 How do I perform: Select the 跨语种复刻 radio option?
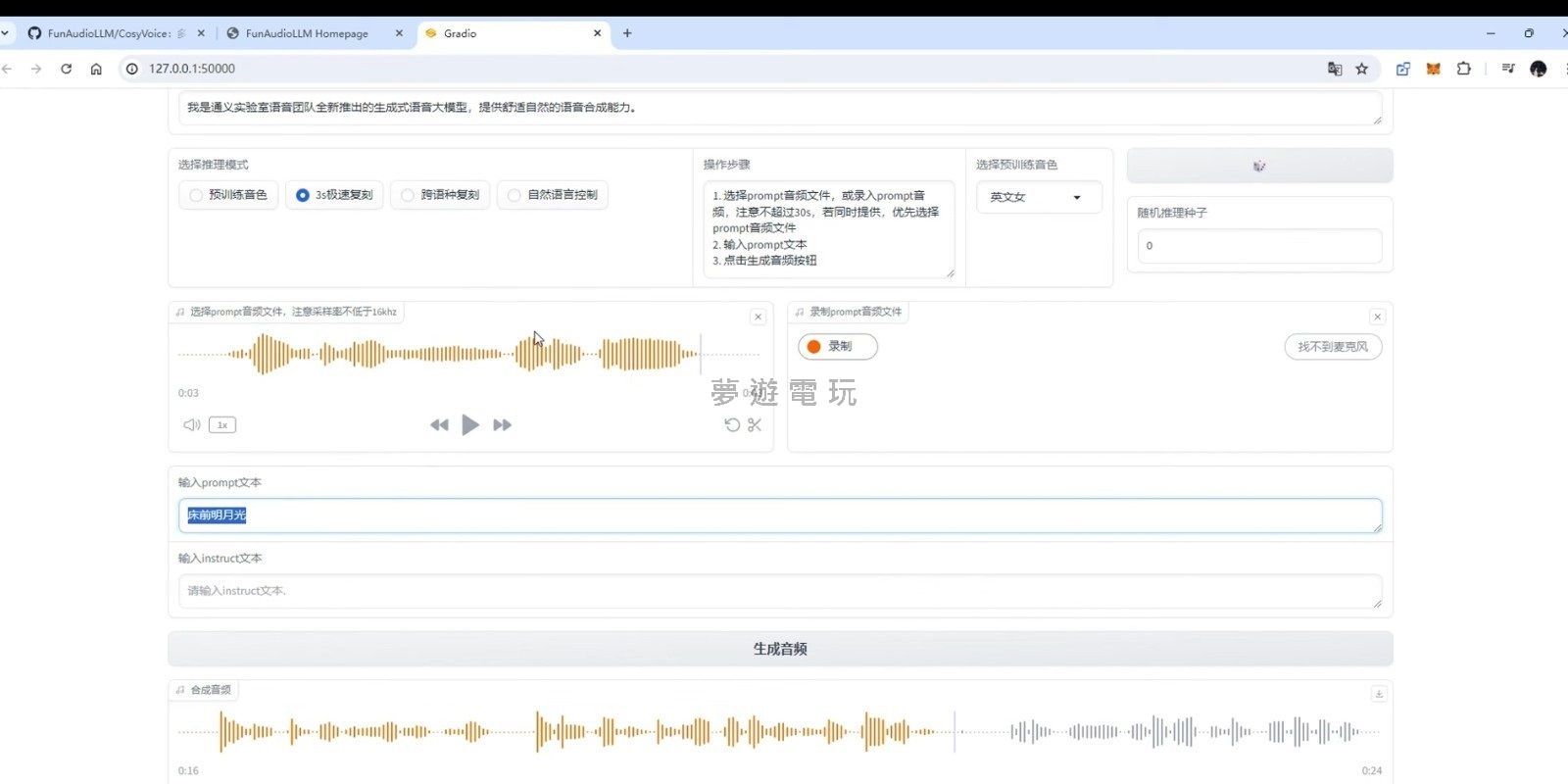click(440, 195)
